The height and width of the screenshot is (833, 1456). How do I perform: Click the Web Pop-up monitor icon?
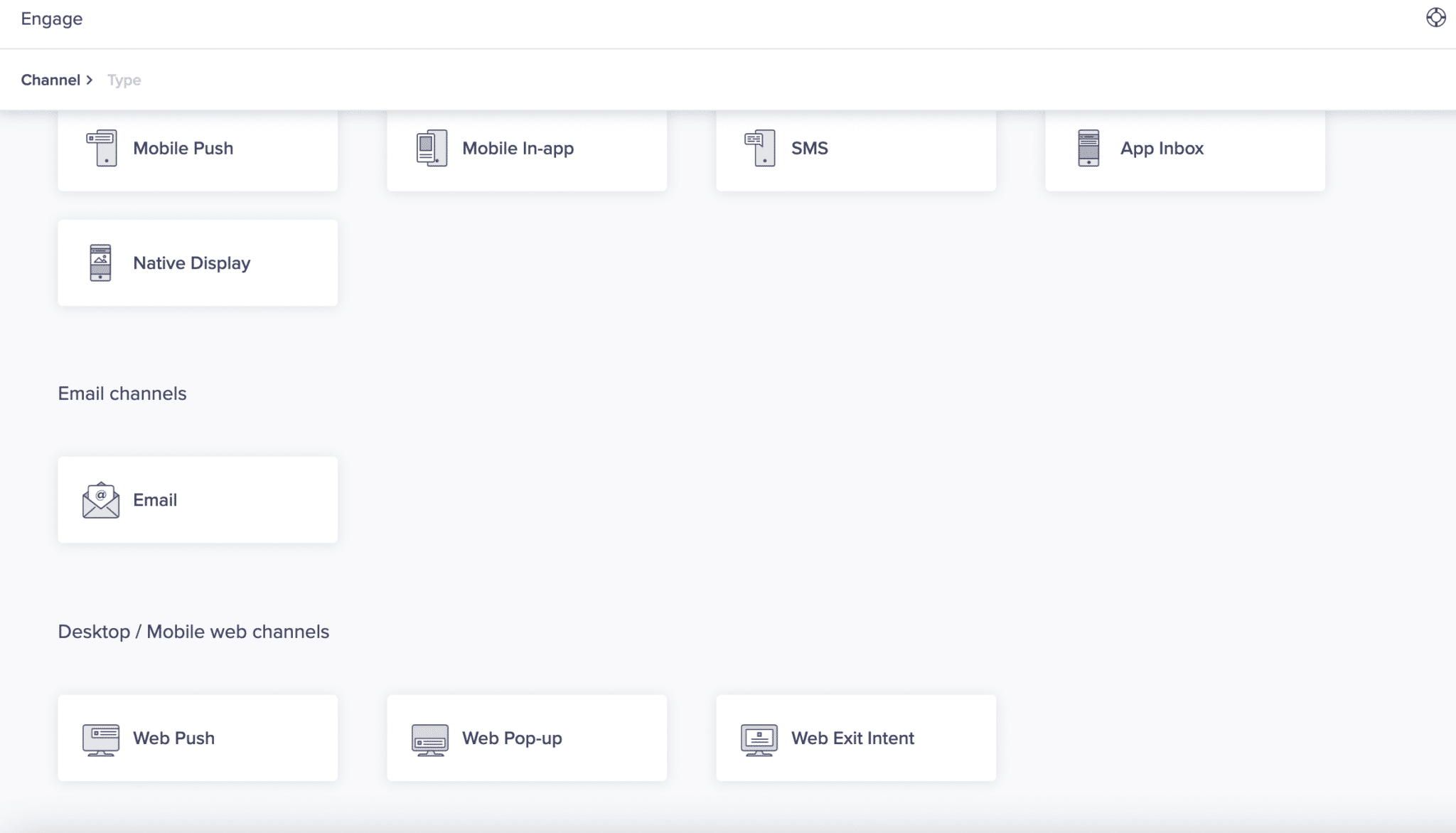click(429, 738)
